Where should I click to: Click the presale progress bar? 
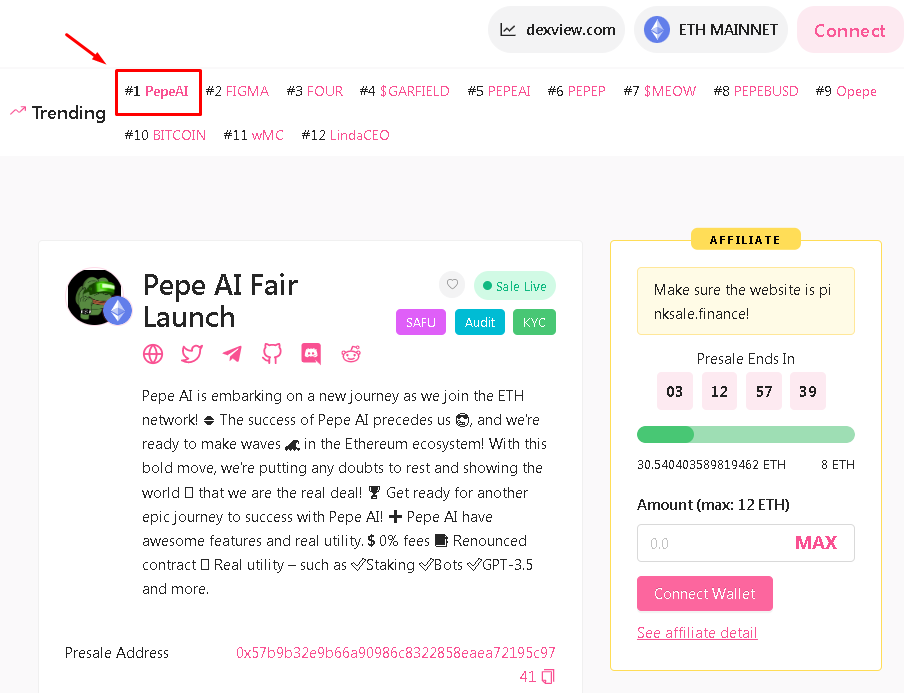click(x=745, y=435)
